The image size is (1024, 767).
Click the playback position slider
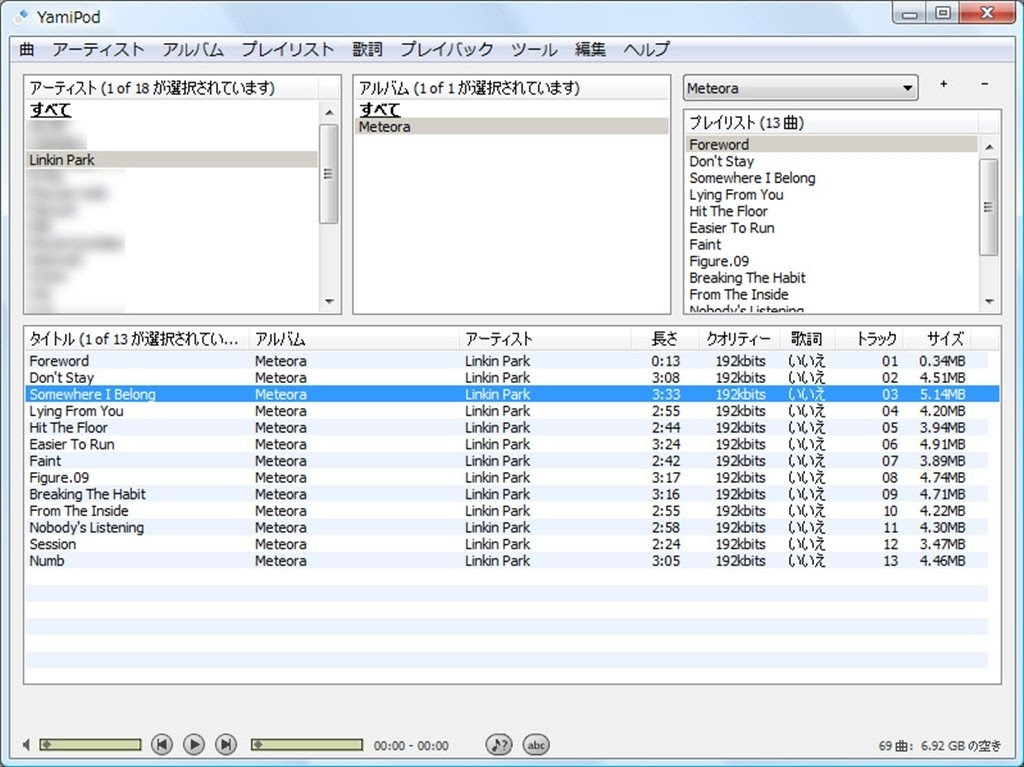[307, 744]
